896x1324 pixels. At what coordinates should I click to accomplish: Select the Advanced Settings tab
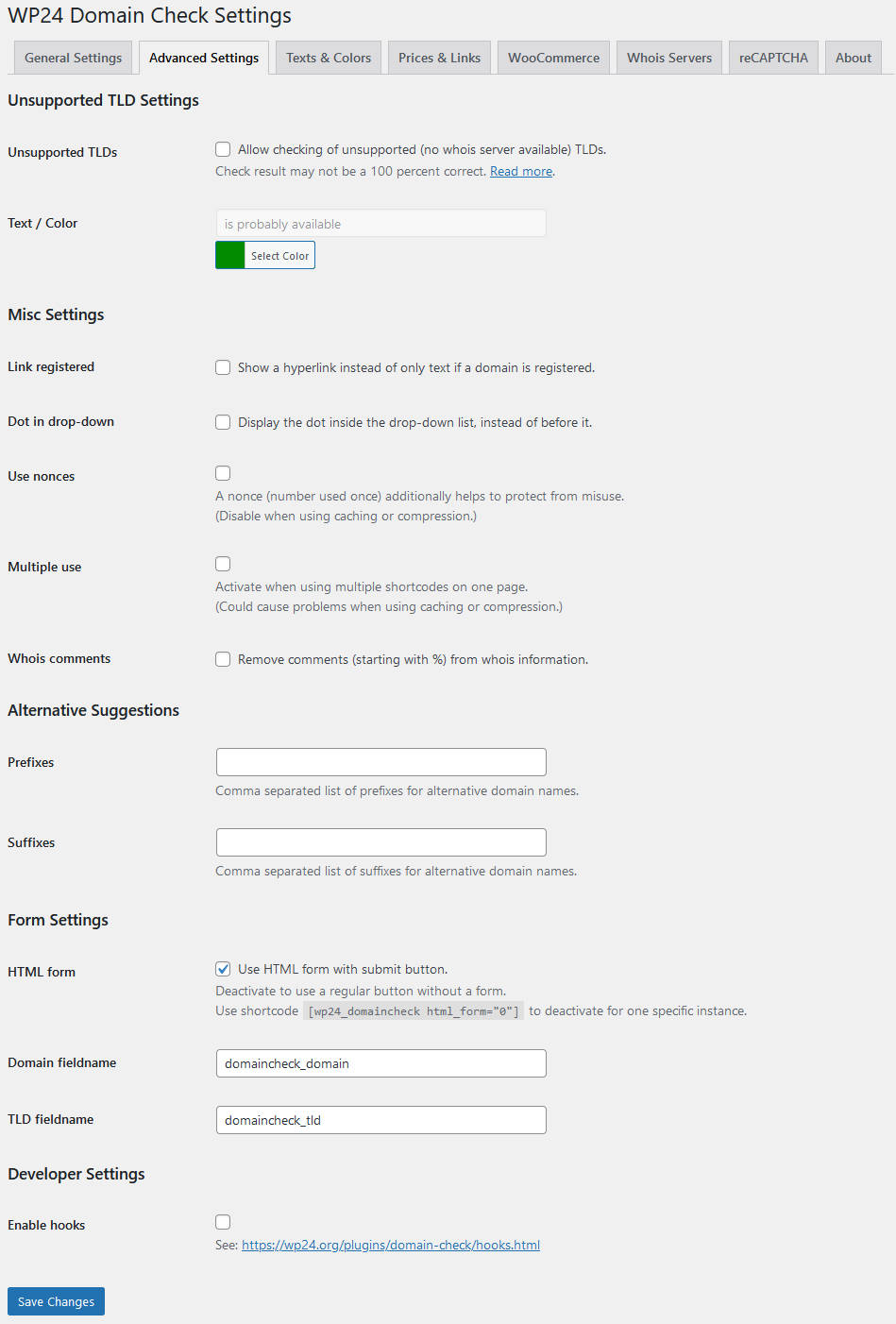pyautogui.click(x=204, y=58)
